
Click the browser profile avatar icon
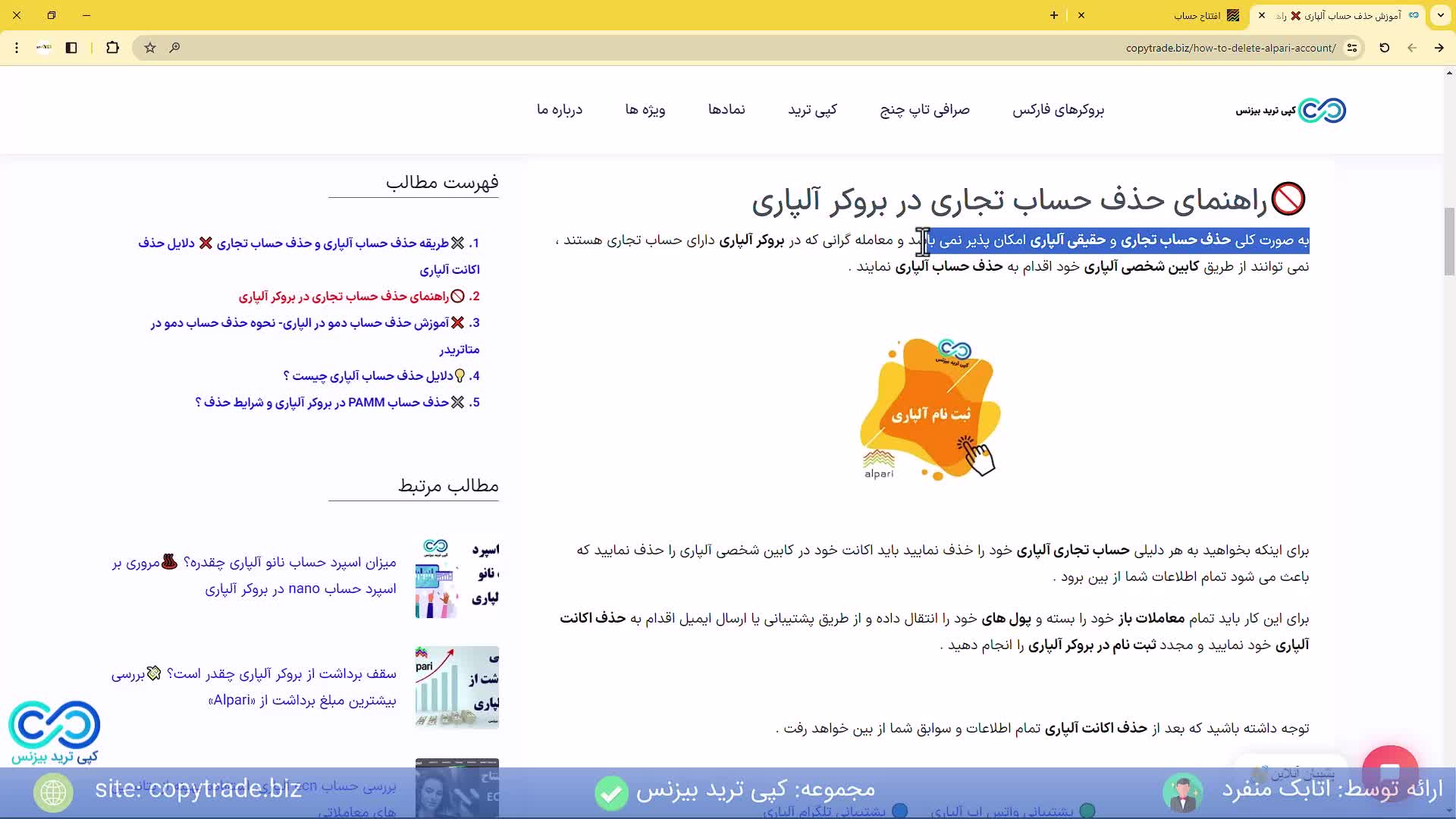click(43, 47)
